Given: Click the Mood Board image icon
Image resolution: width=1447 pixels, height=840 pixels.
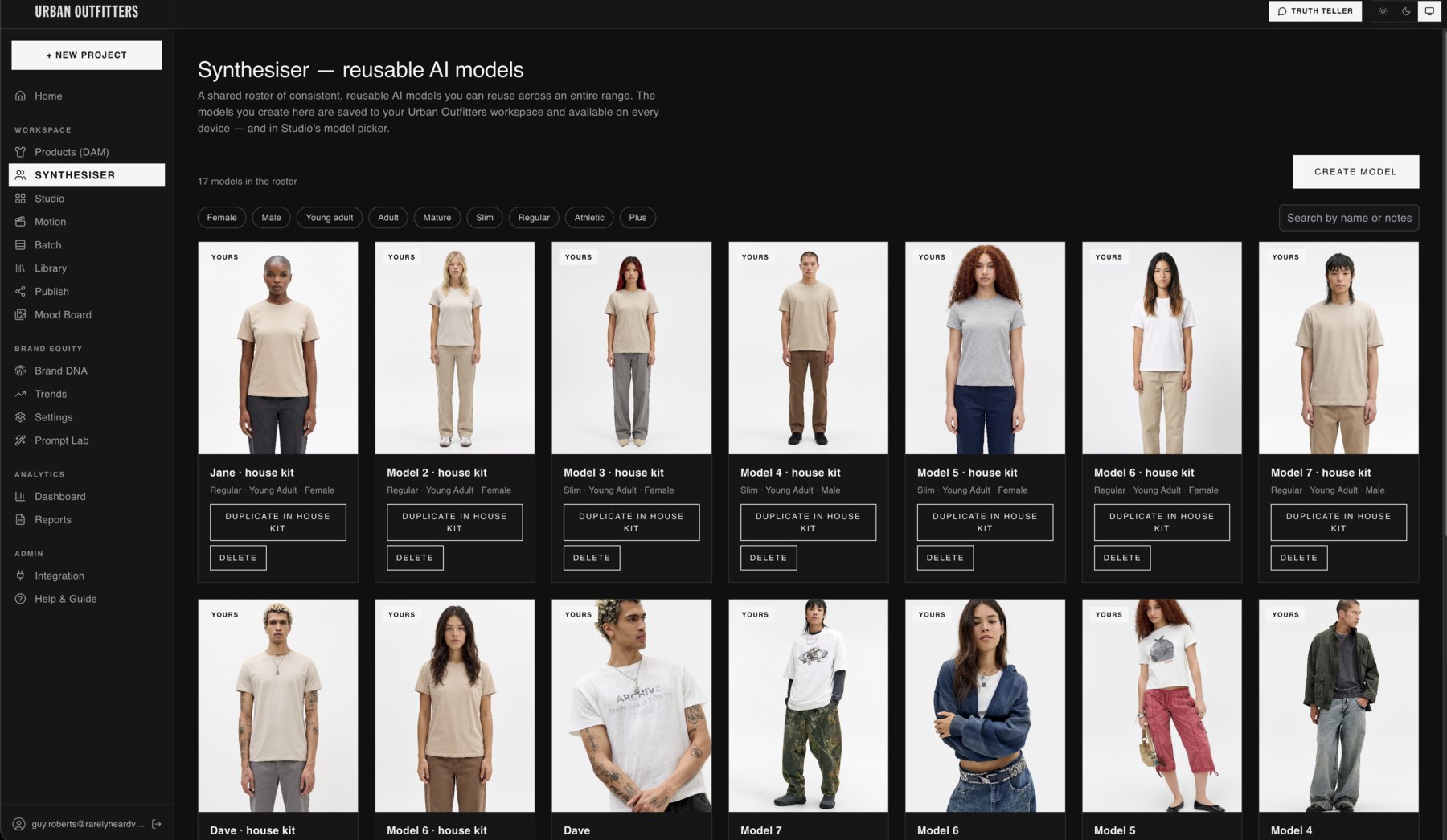Looking at the screenshot, I should point(20,315).
